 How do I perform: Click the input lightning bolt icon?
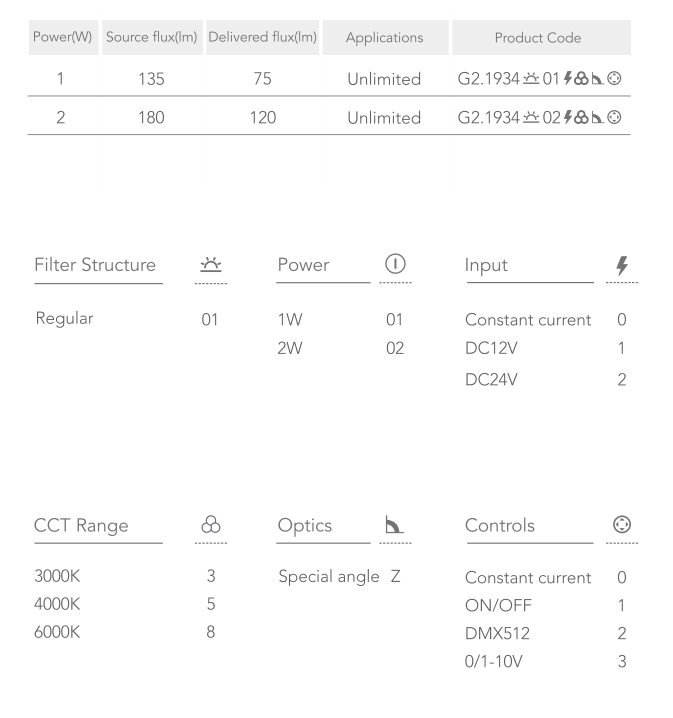tap(623, 265)
